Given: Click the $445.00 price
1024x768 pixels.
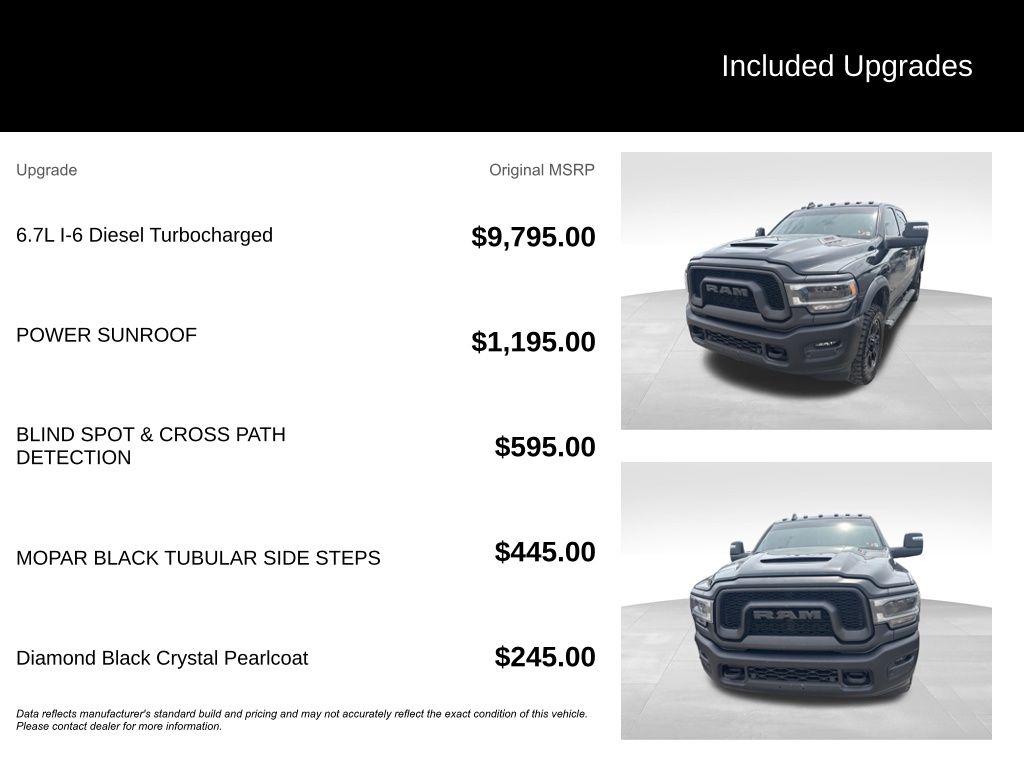Looking at the screenshot, I should click(x=545, y=552).
